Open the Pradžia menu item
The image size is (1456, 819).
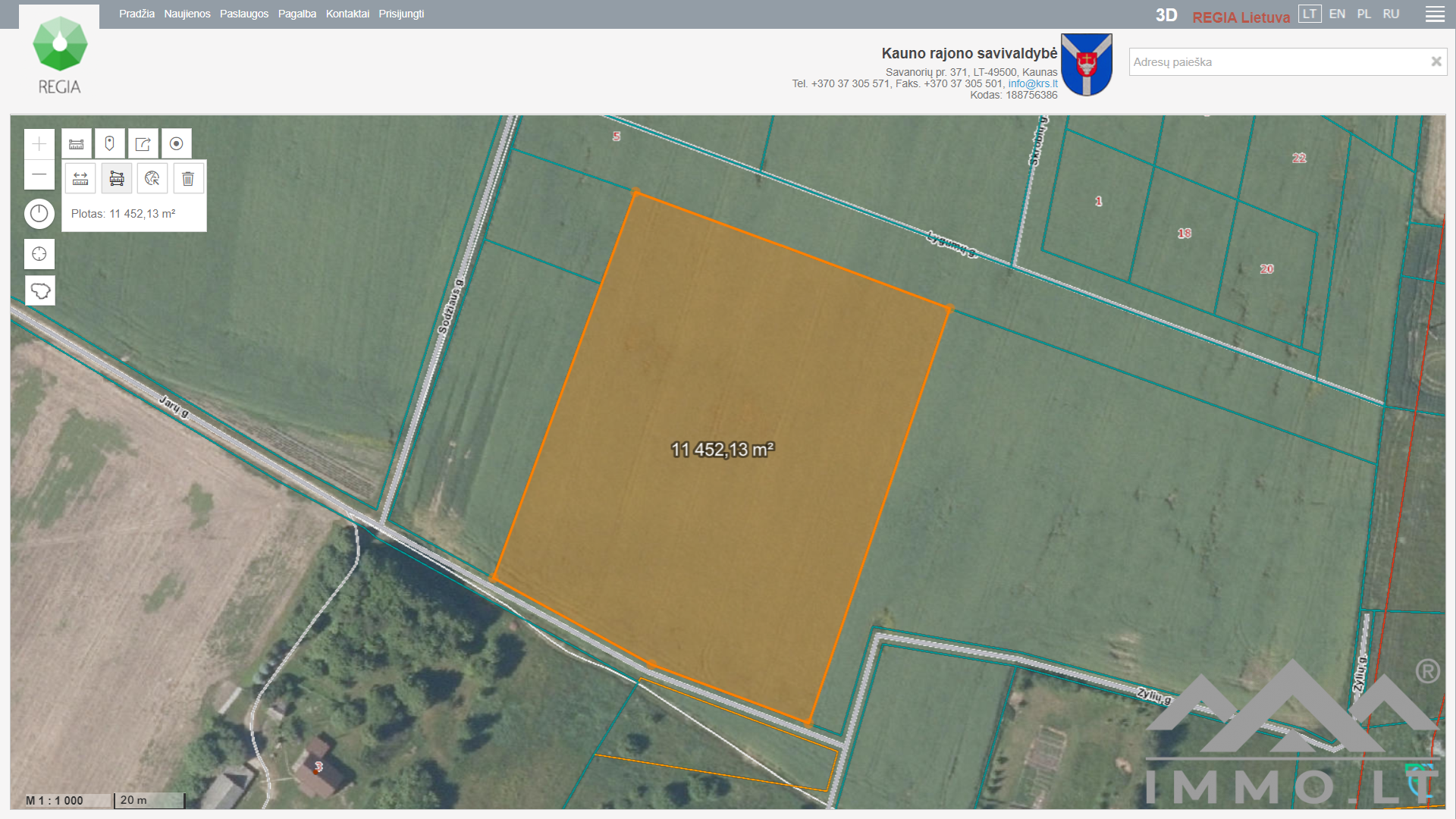pyautogui.click(x=136, y=14)
